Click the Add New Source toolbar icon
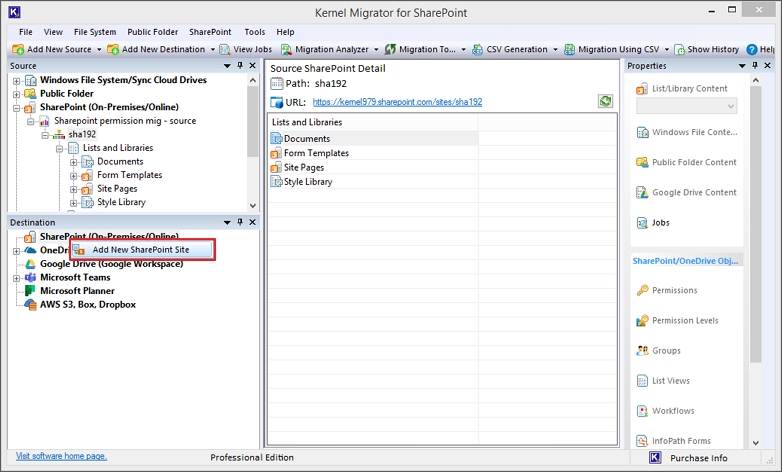This screenshot has width=782, height=472. coord(18,49)
